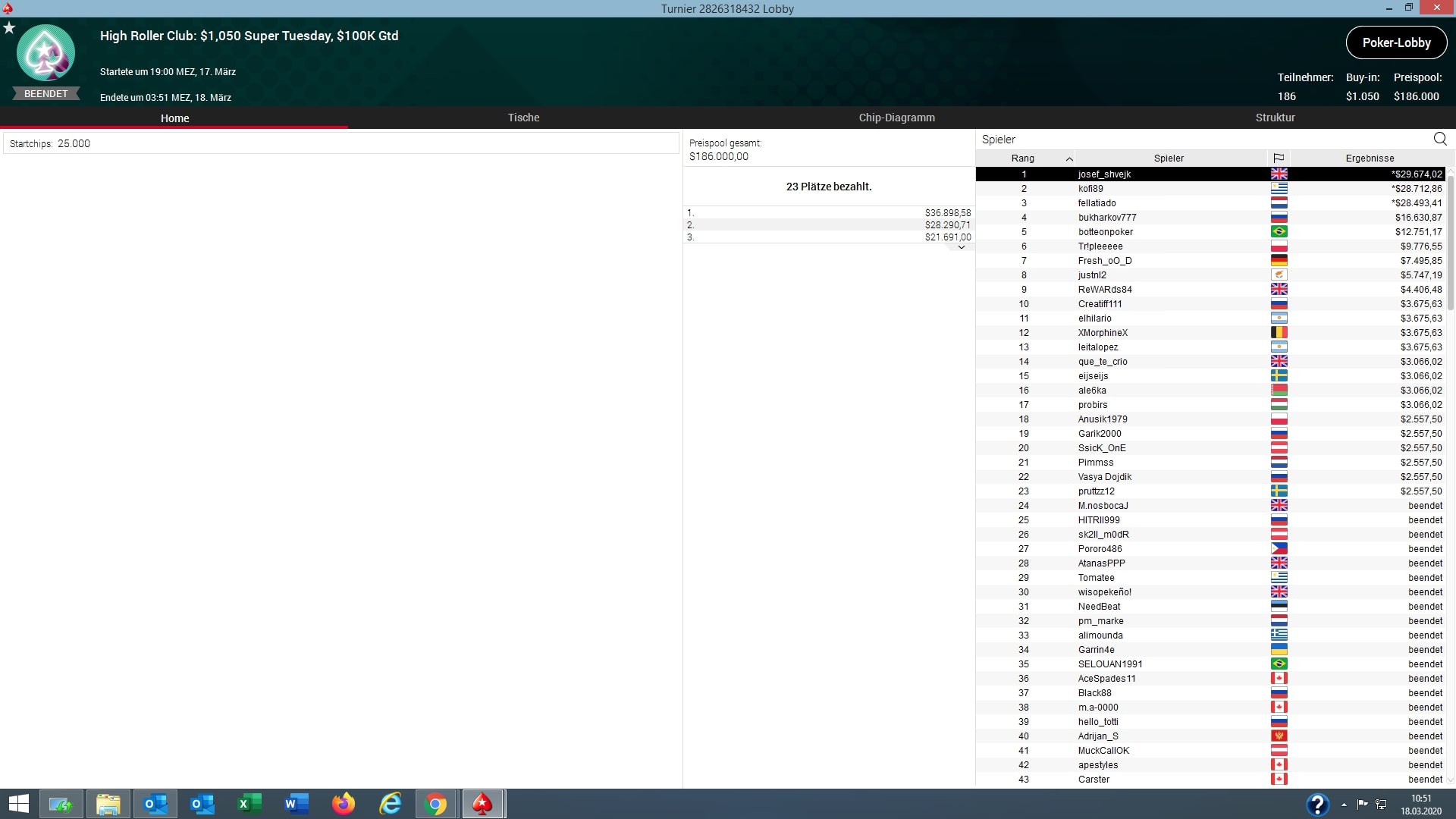
Task: Open the Chip-Diagramm tab
Action: point(896,118)
